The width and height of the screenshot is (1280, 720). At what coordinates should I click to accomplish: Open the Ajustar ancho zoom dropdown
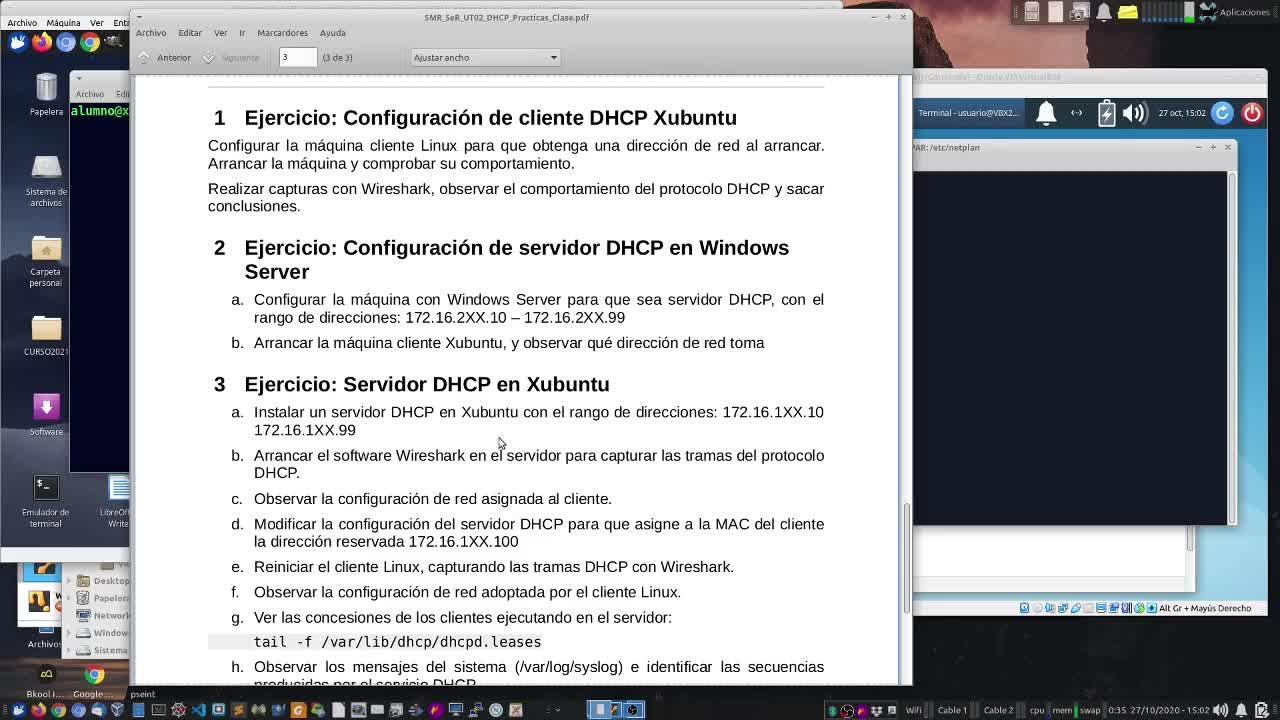click(x=485, y=58)
